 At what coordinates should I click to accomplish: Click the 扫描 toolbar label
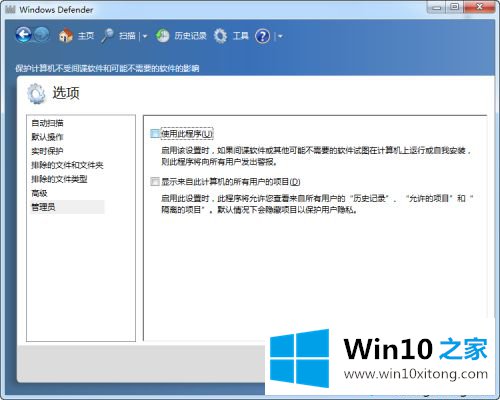pyautogui.click(x=127, y=36)
